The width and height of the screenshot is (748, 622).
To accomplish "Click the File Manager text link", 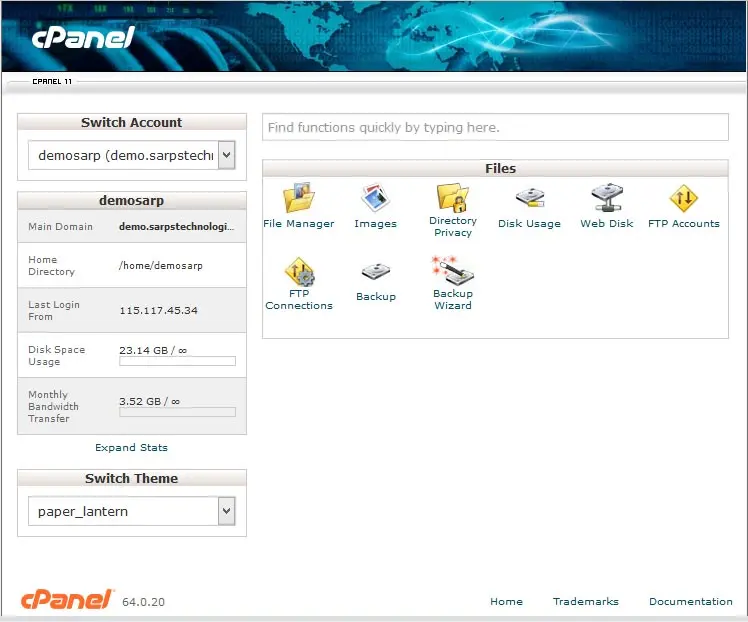I will (x=299, y=223).
